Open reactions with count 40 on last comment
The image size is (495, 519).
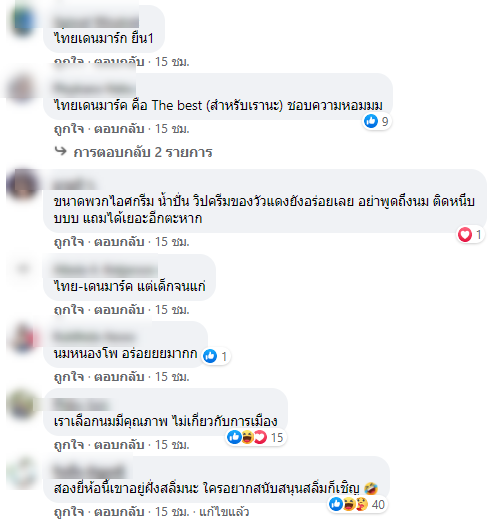click(x=357, y=504)
